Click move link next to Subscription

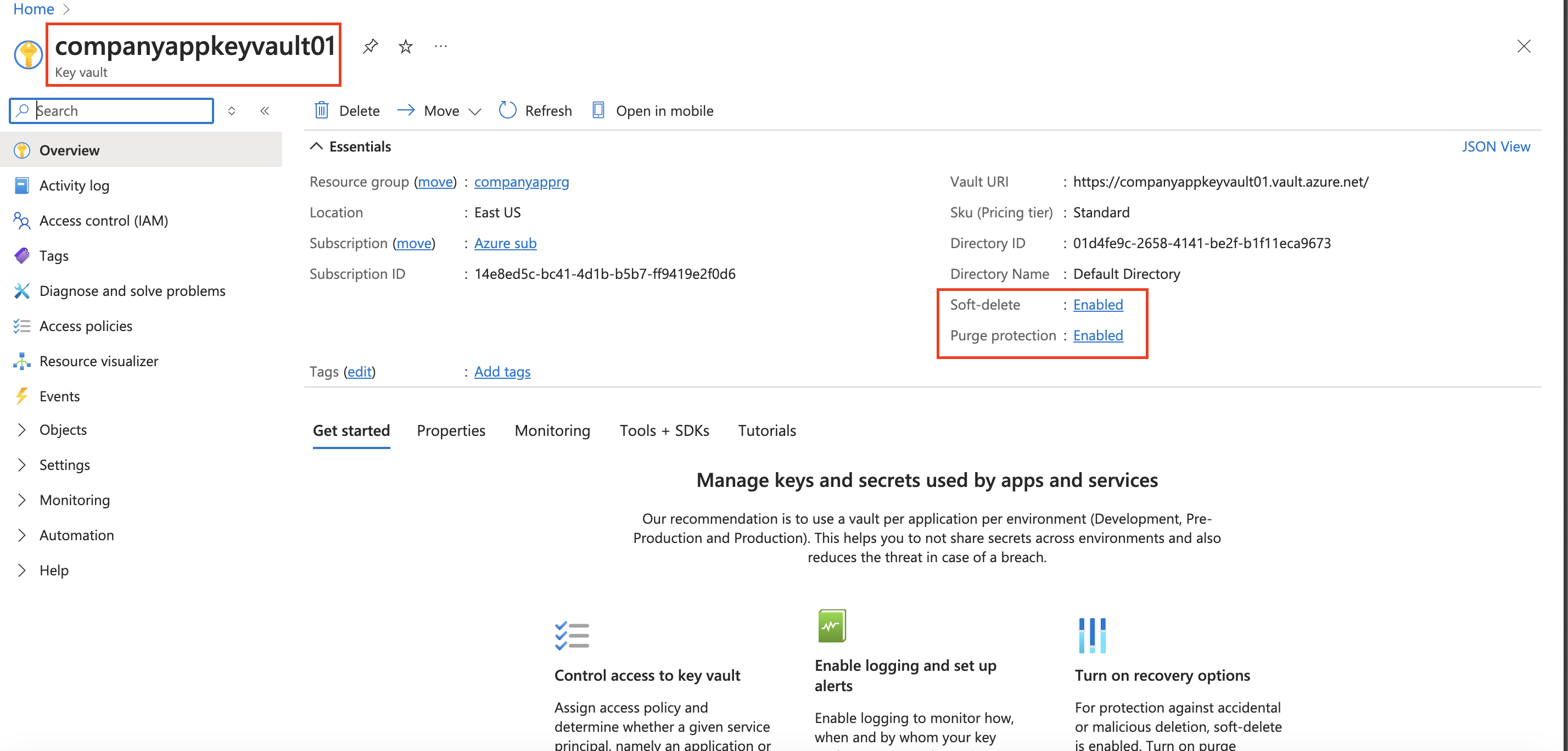tap(414, 243)
